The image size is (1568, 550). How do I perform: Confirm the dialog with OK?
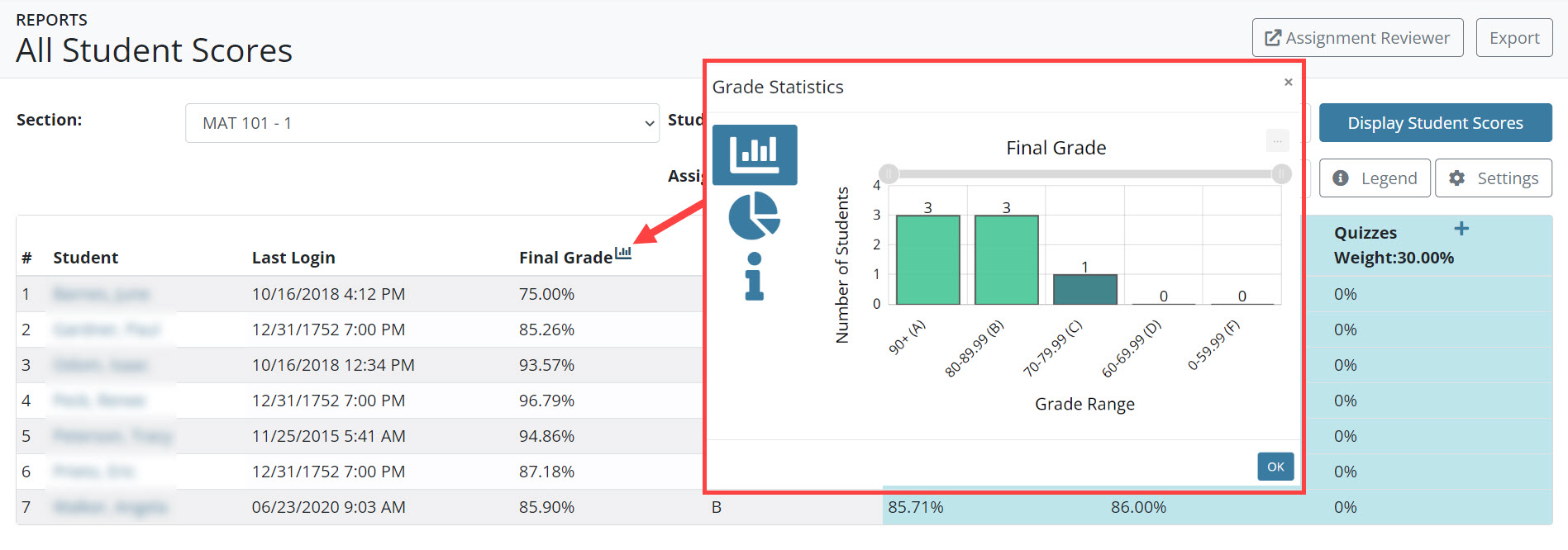click(1275, 467)
